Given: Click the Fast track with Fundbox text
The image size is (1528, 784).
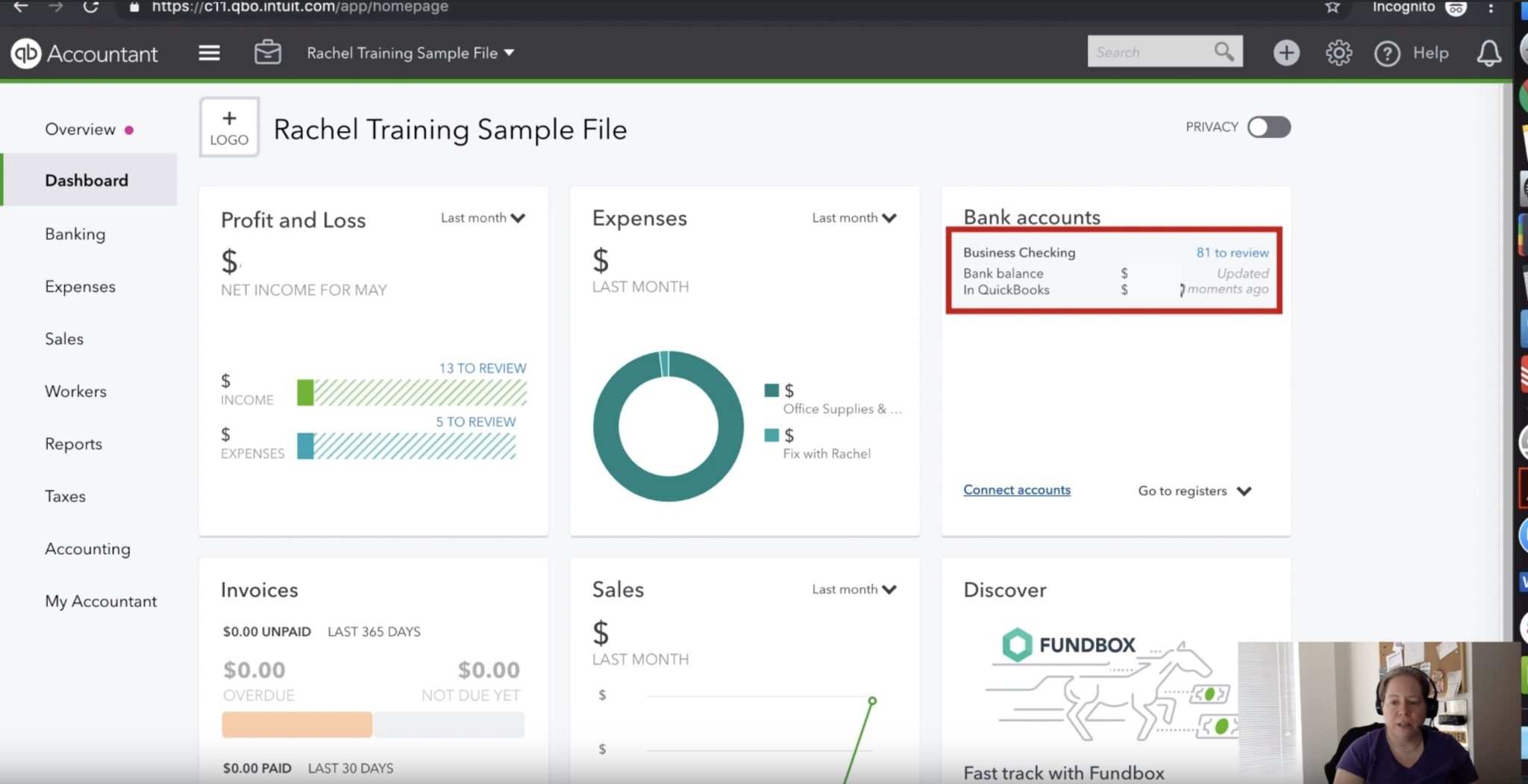Looking at the screenshot, I should (1064, 774).
